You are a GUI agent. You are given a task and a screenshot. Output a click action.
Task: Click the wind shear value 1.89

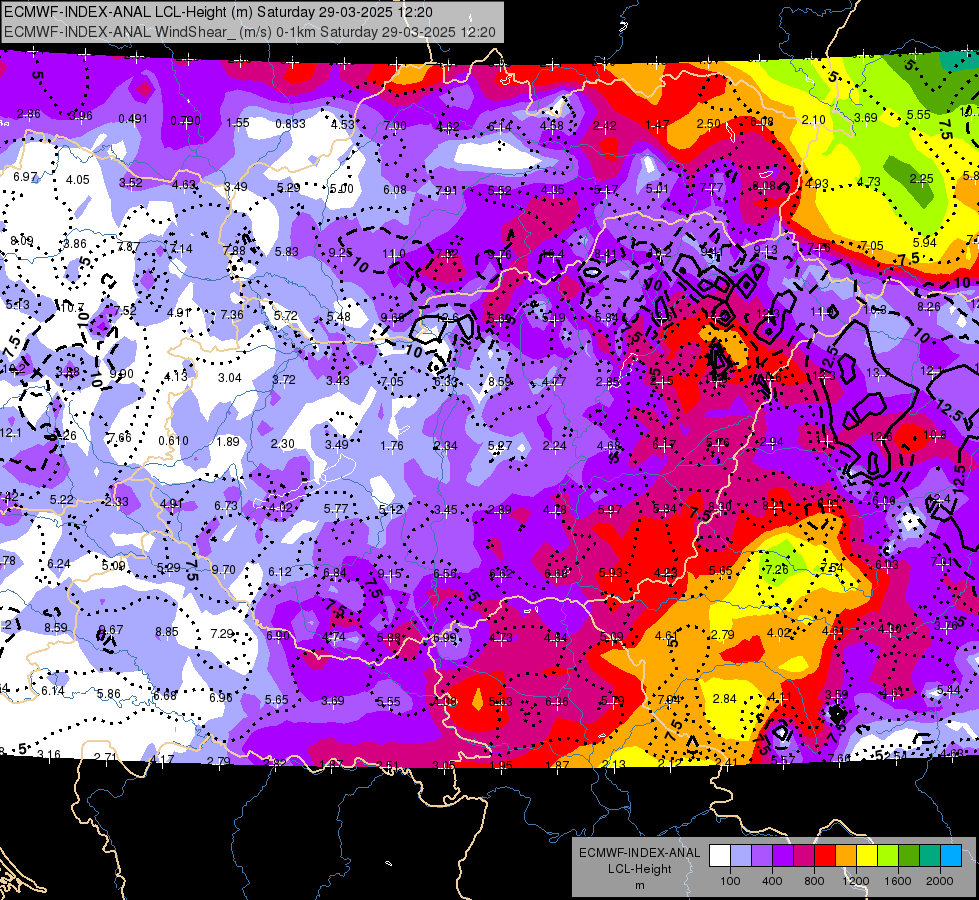pyautogui.click(x=228, y=442)
